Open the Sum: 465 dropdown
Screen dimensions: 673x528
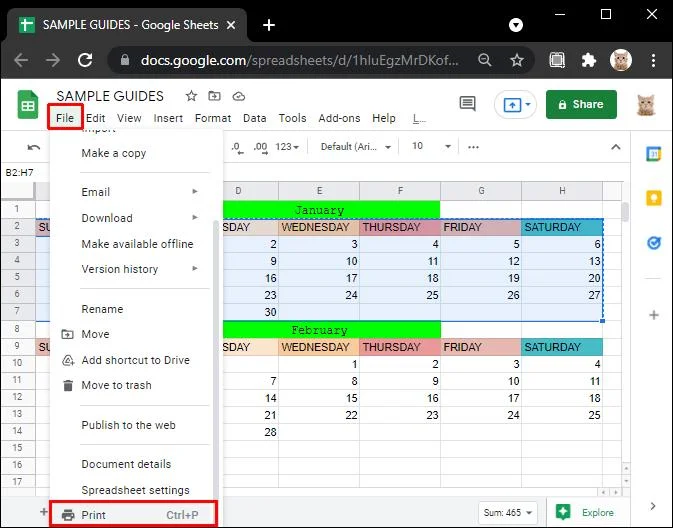pos(507,513)
